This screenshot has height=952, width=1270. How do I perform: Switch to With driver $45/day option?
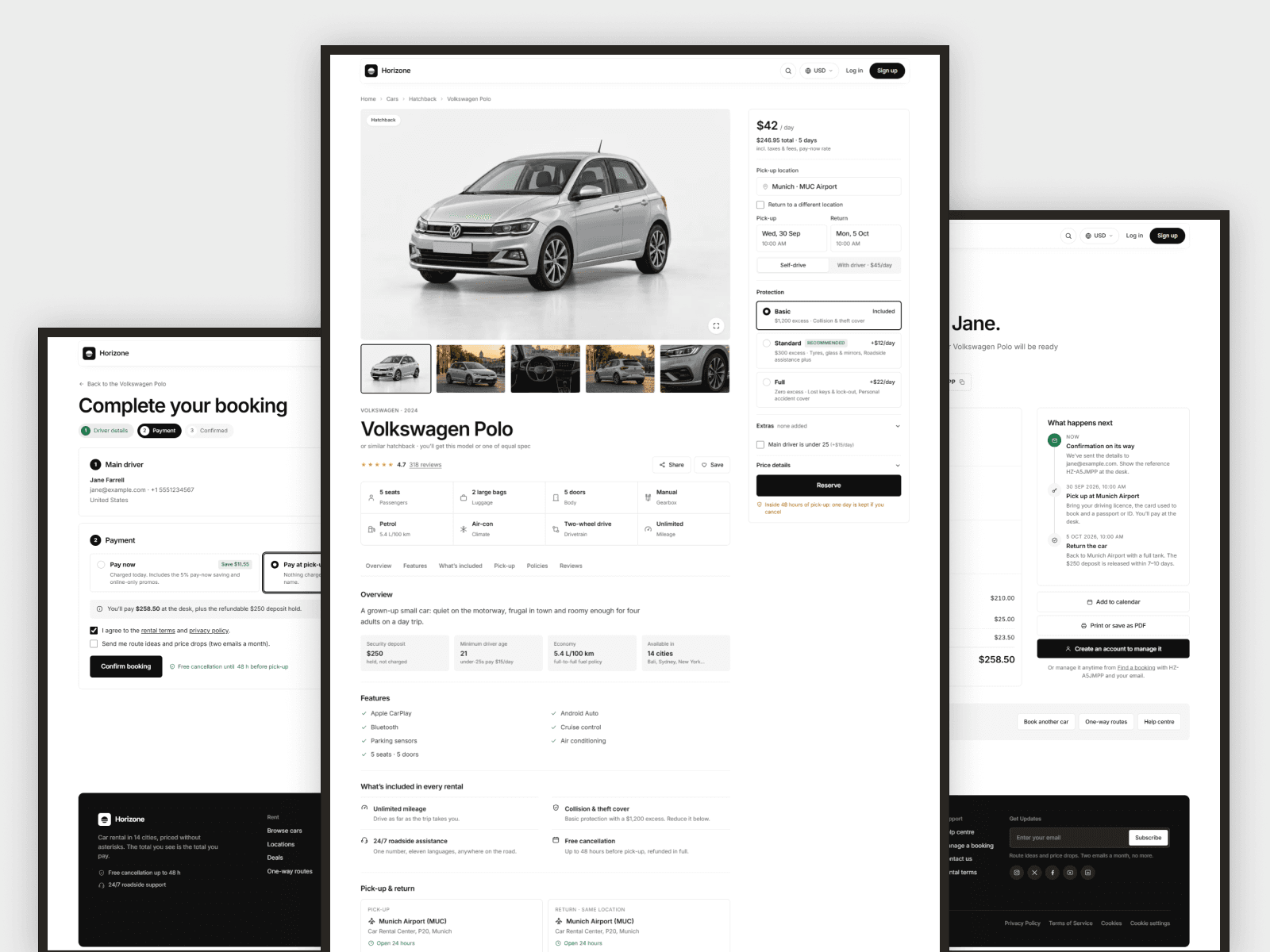tap(864, 266)
